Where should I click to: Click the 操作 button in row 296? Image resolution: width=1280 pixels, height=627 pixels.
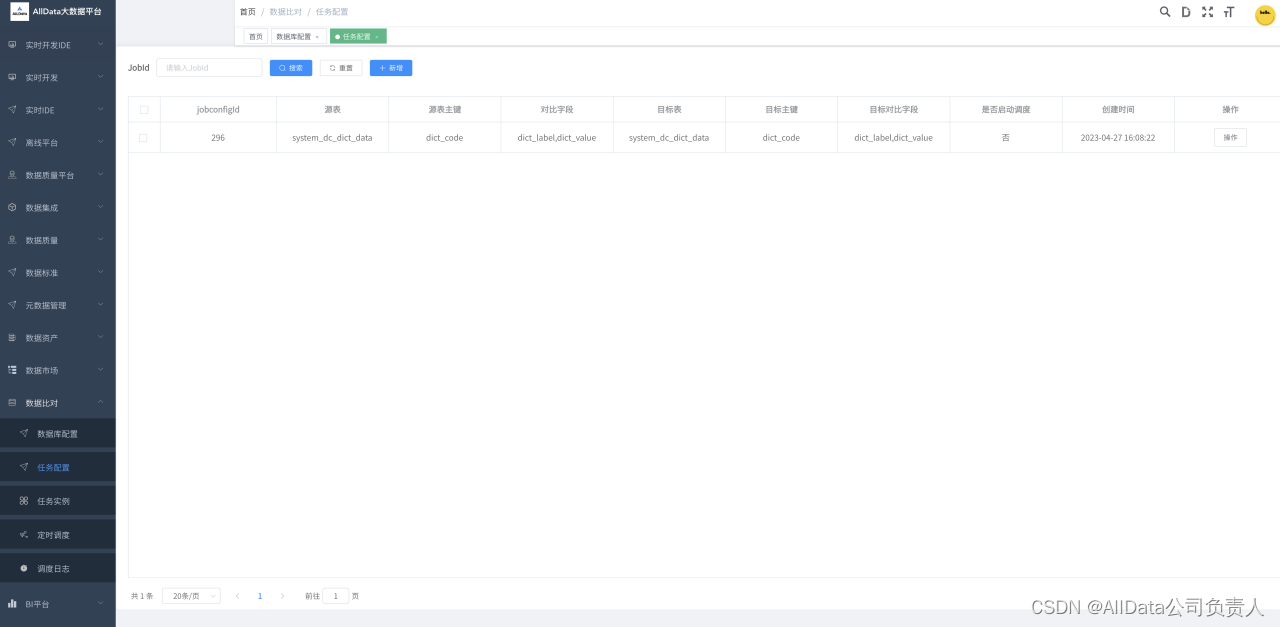[x=1230, y=137]
